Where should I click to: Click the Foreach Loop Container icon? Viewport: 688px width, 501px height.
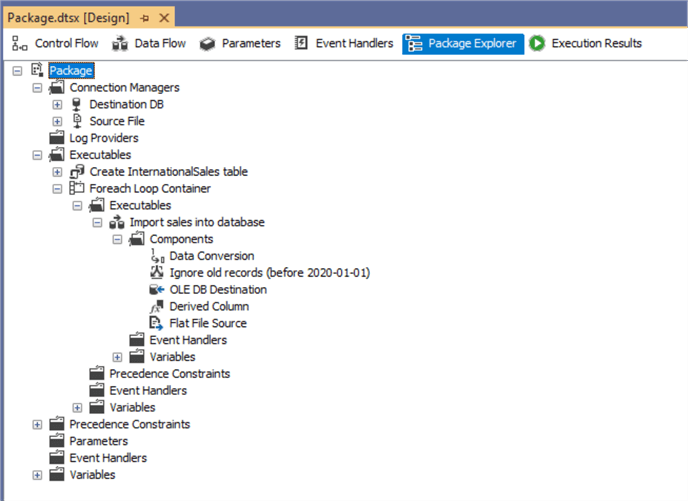pyautogui.click(x=76, y=188)
